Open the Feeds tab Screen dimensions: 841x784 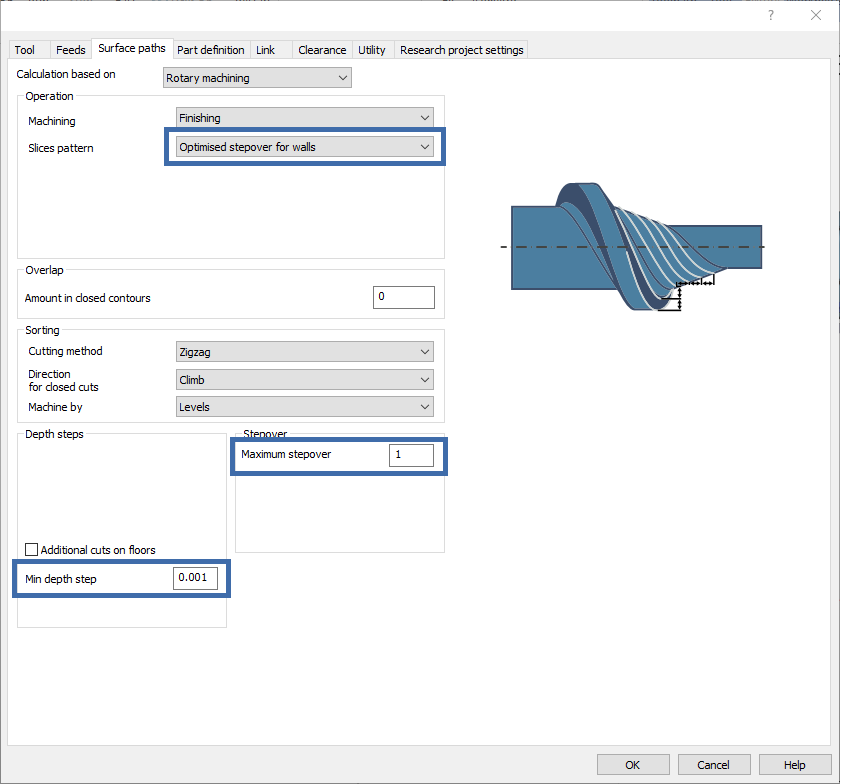click(70, 50)
